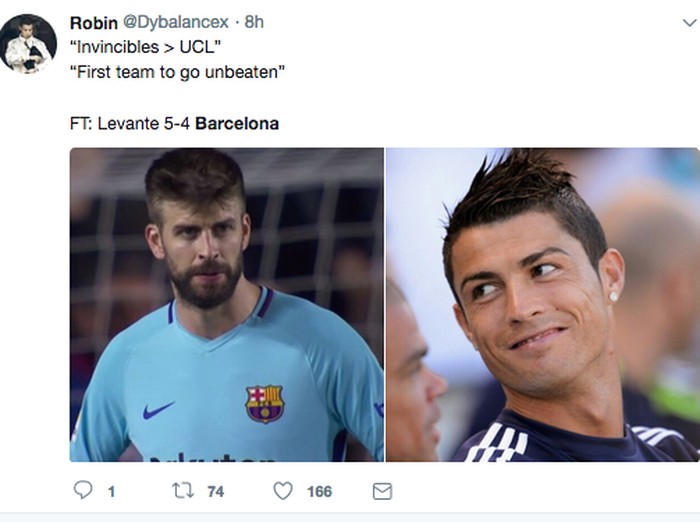Click the 8h timestamp
The width and height of the screenshot is (700, 522).
pyautogui.click(x=254, y=22)
